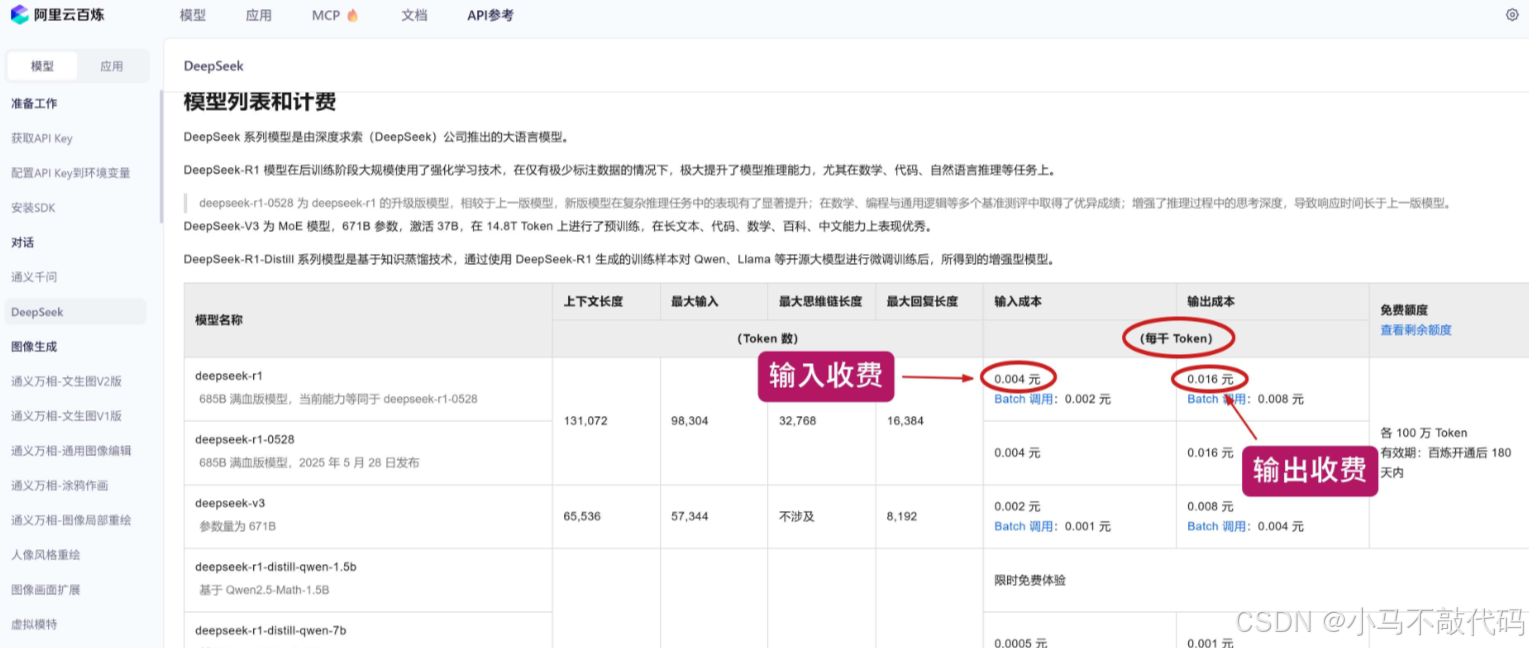
Task: Select the DeepSeek sidebar entry
Action: [x=75, y=312]
